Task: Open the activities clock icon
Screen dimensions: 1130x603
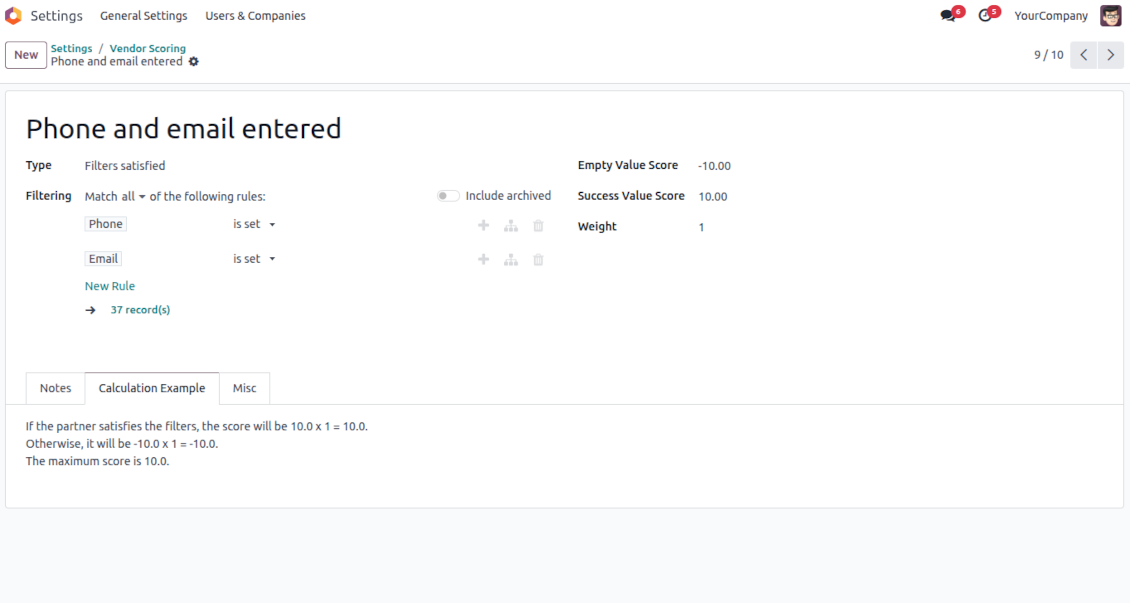Action: pos(984,16)
